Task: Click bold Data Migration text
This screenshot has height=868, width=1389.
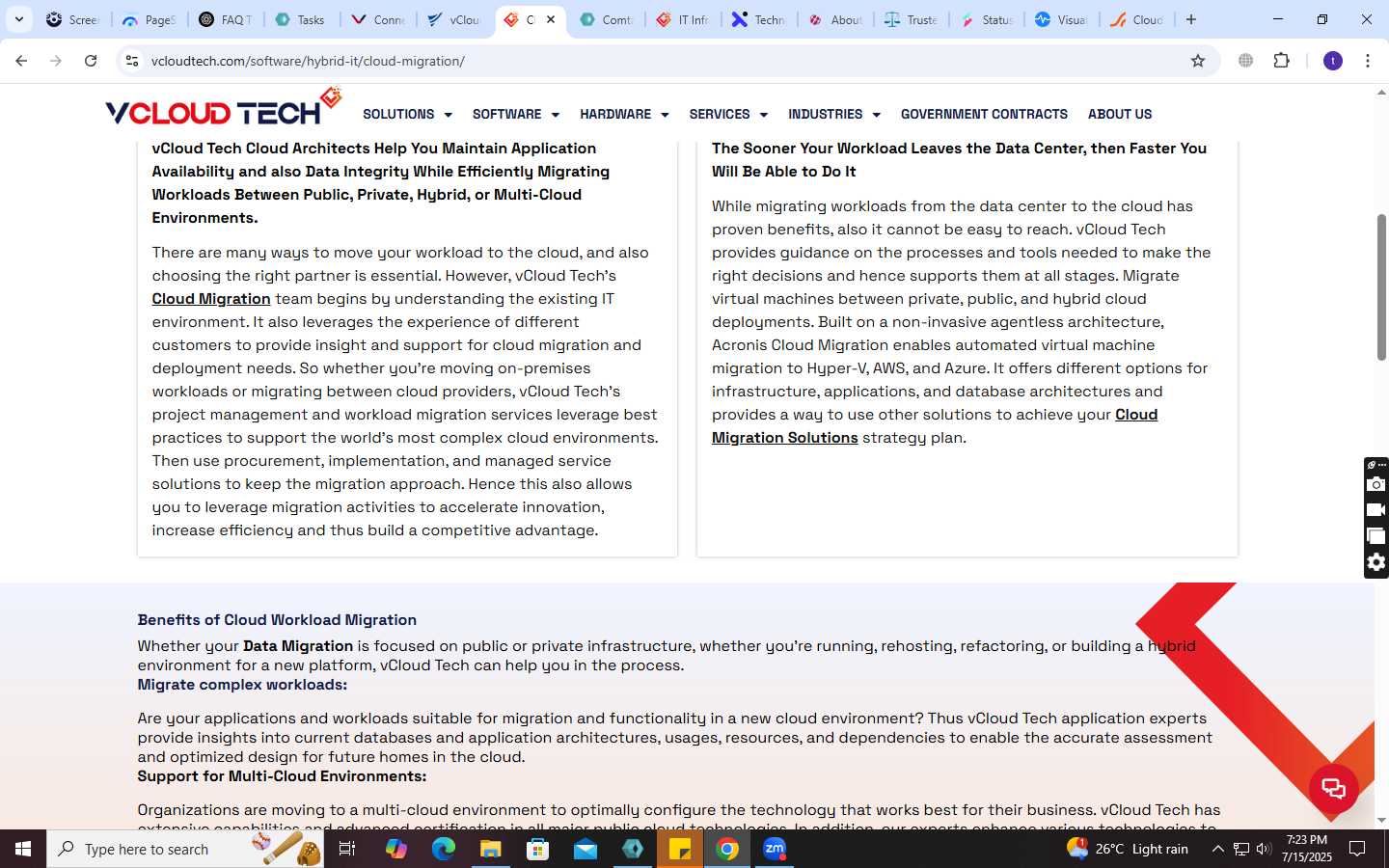Action: [298, 646]
